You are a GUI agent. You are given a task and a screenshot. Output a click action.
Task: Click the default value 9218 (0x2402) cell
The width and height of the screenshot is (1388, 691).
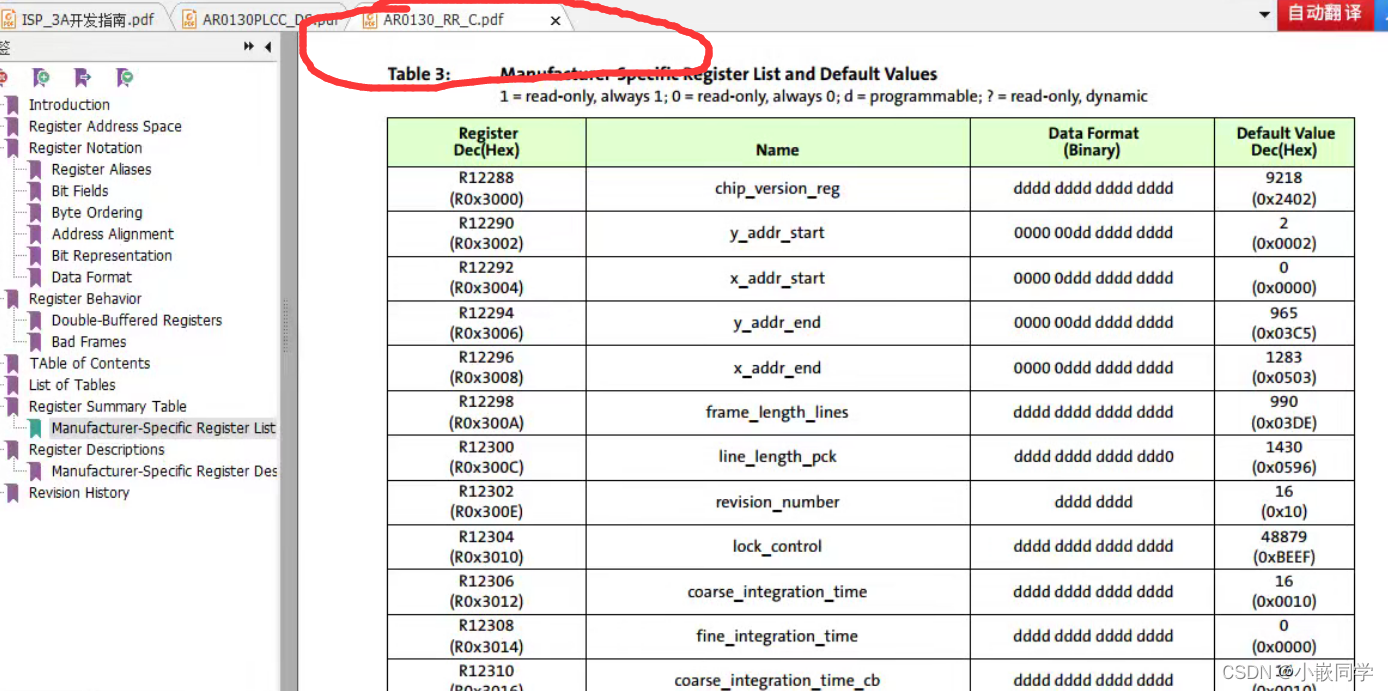coord(1284,188)
